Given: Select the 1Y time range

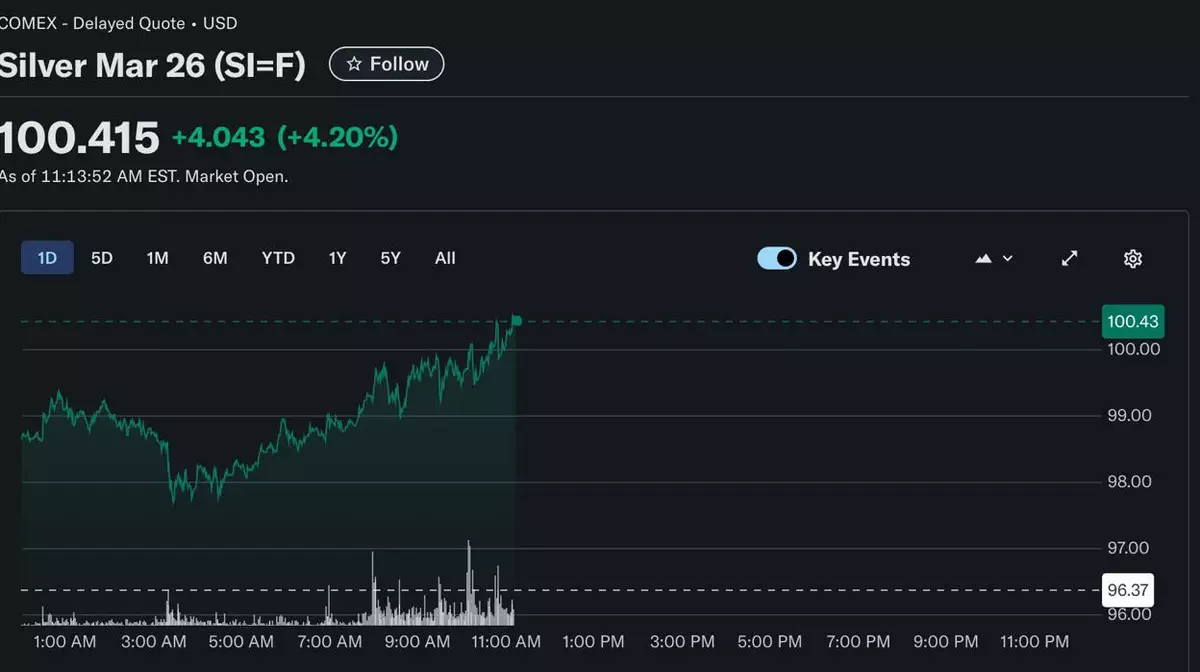Looking at the screenshot, I should (x=338, y=258).
